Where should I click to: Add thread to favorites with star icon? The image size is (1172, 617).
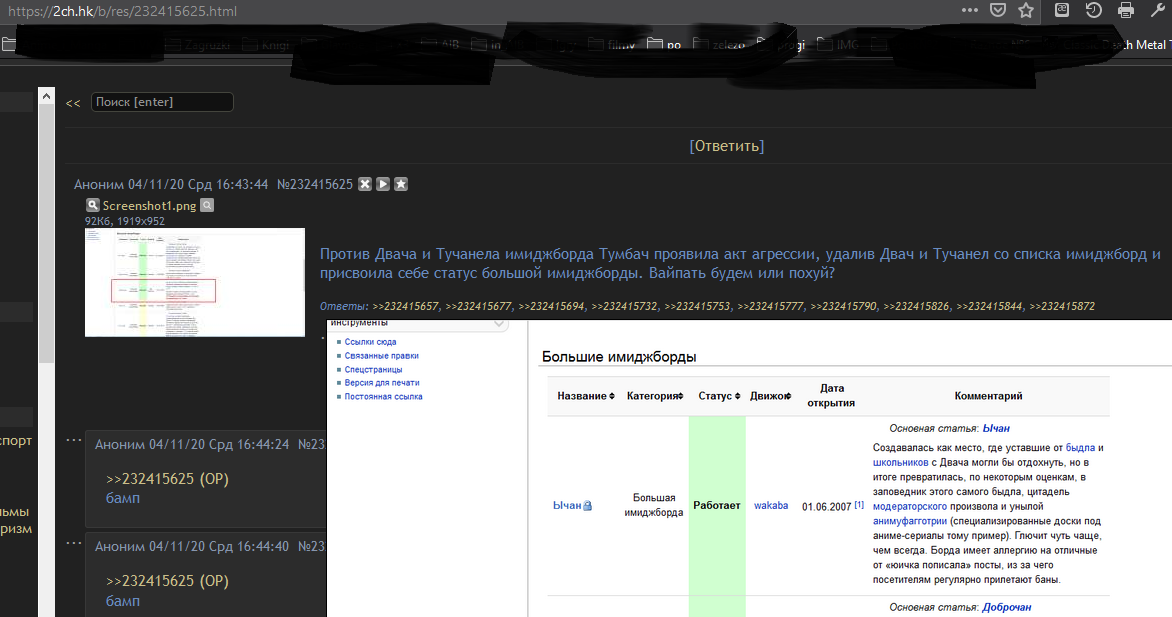pyautogui.click(x=400, y=184)
